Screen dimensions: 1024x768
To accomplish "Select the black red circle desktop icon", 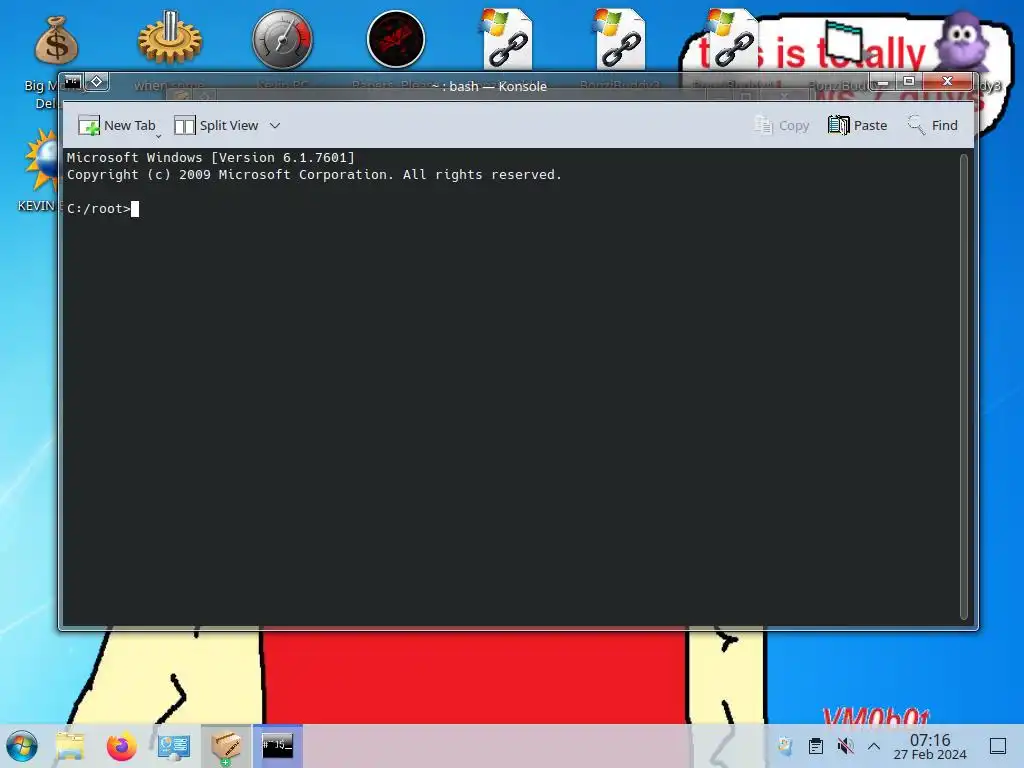I will [396, 39].
